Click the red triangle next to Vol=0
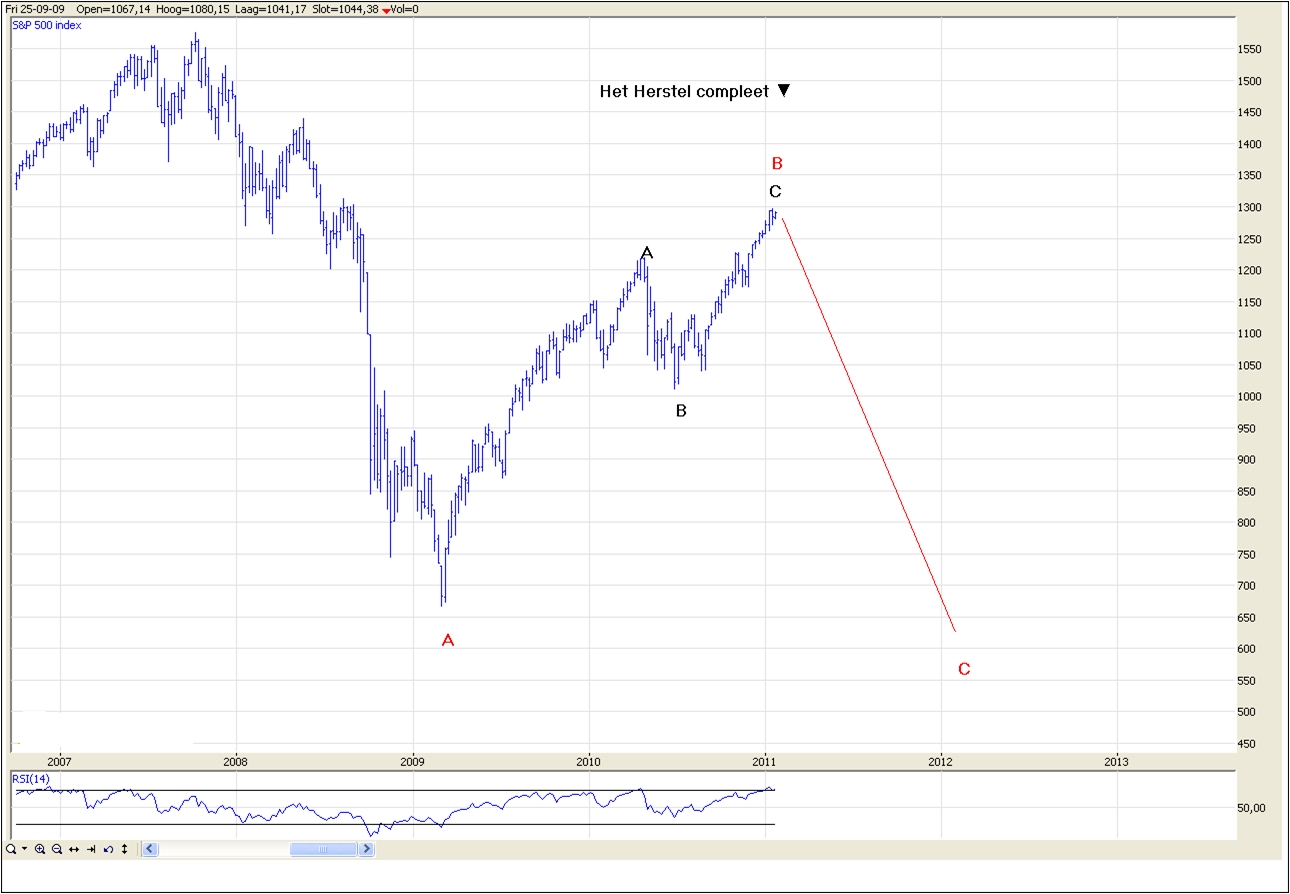 [386, 10]
